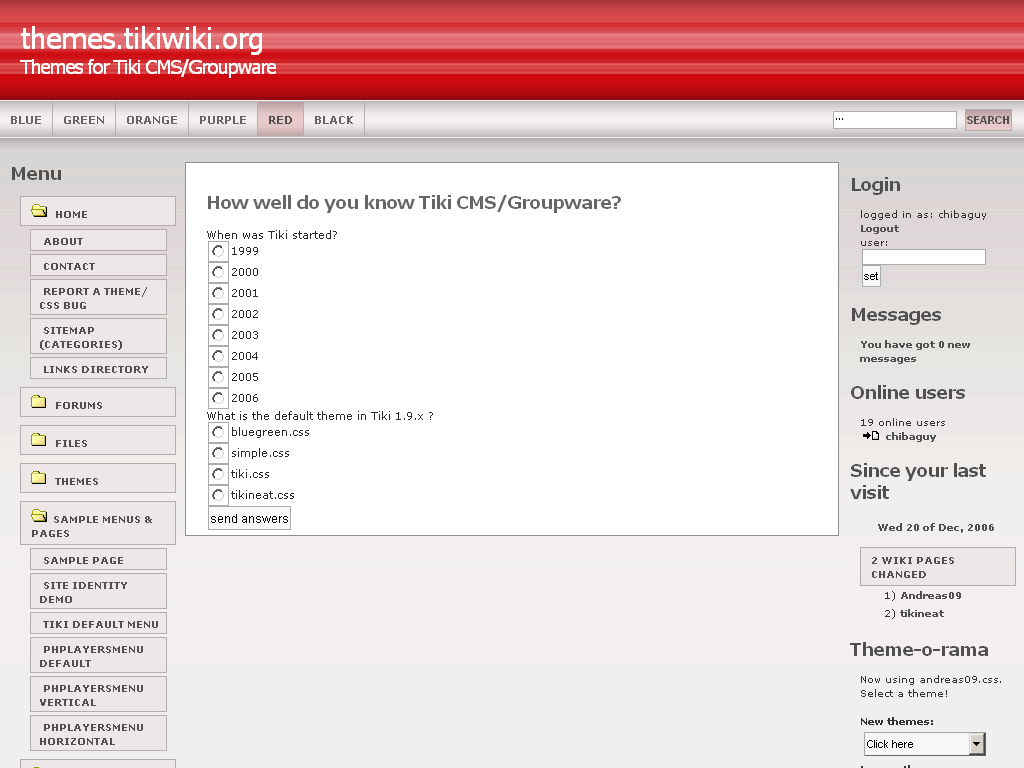
Task: Click the folder icon beside Themes
Action: pyautogui.click(x=39, y=478)
